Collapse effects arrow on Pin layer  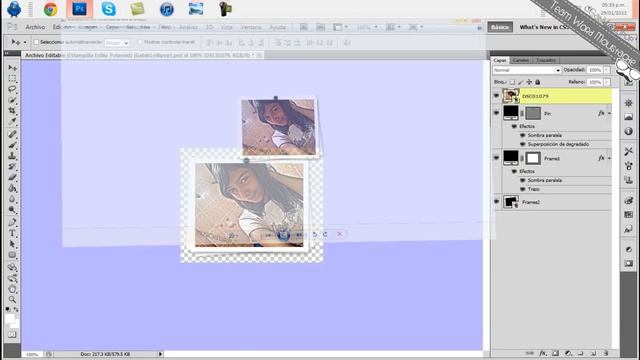[x=609, y=113]
